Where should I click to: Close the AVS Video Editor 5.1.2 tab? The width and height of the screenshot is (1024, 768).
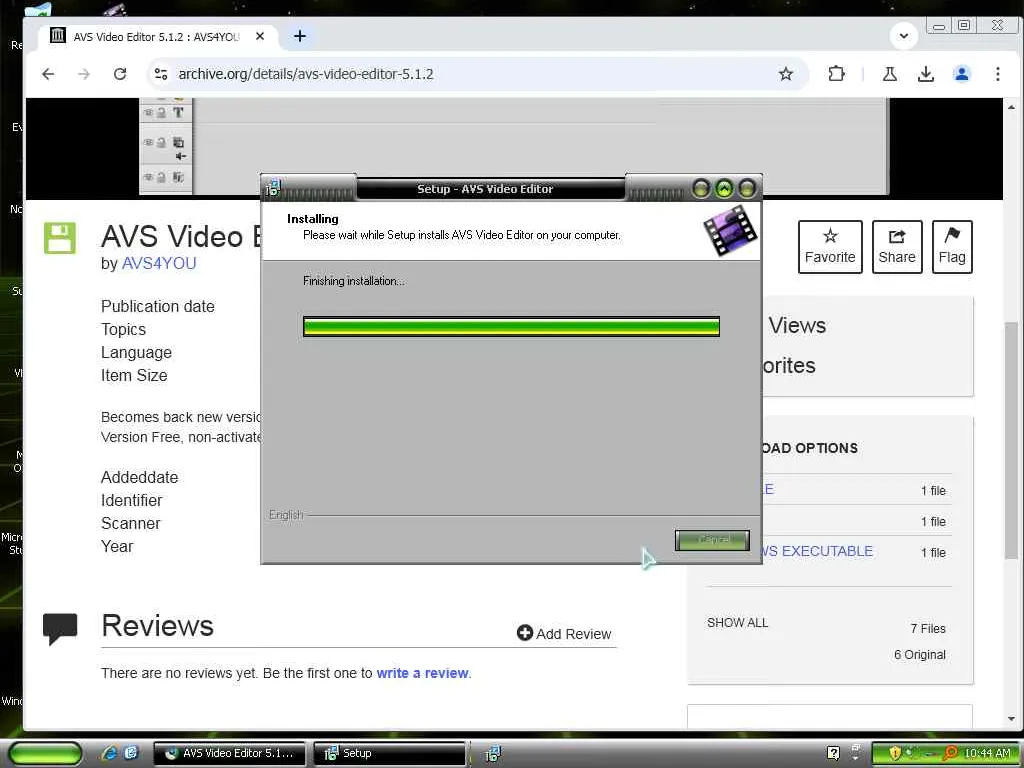pos(260,37)
